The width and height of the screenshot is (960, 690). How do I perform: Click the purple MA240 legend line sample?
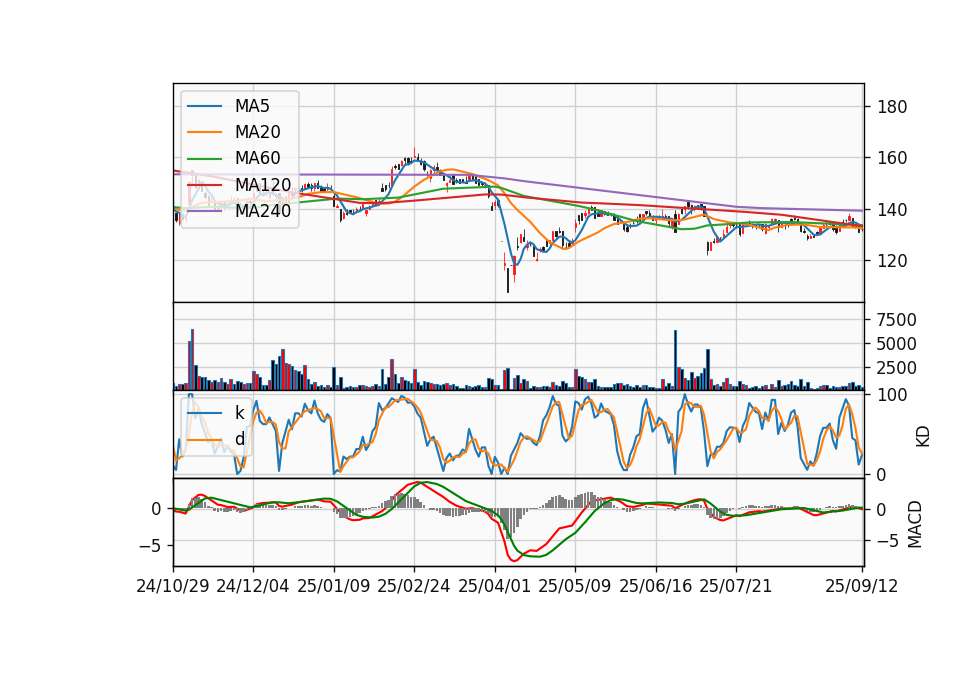(x=204, y=211)
